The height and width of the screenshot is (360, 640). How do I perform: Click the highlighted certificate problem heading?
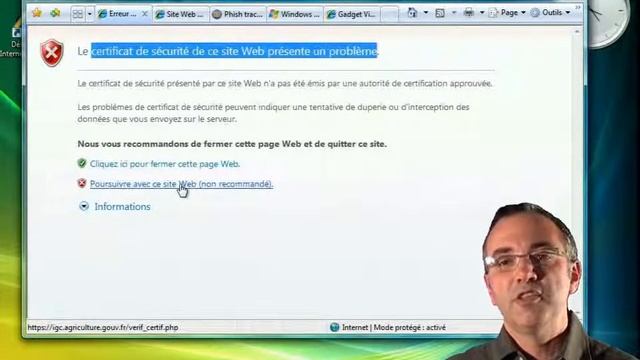click(234, 51)
